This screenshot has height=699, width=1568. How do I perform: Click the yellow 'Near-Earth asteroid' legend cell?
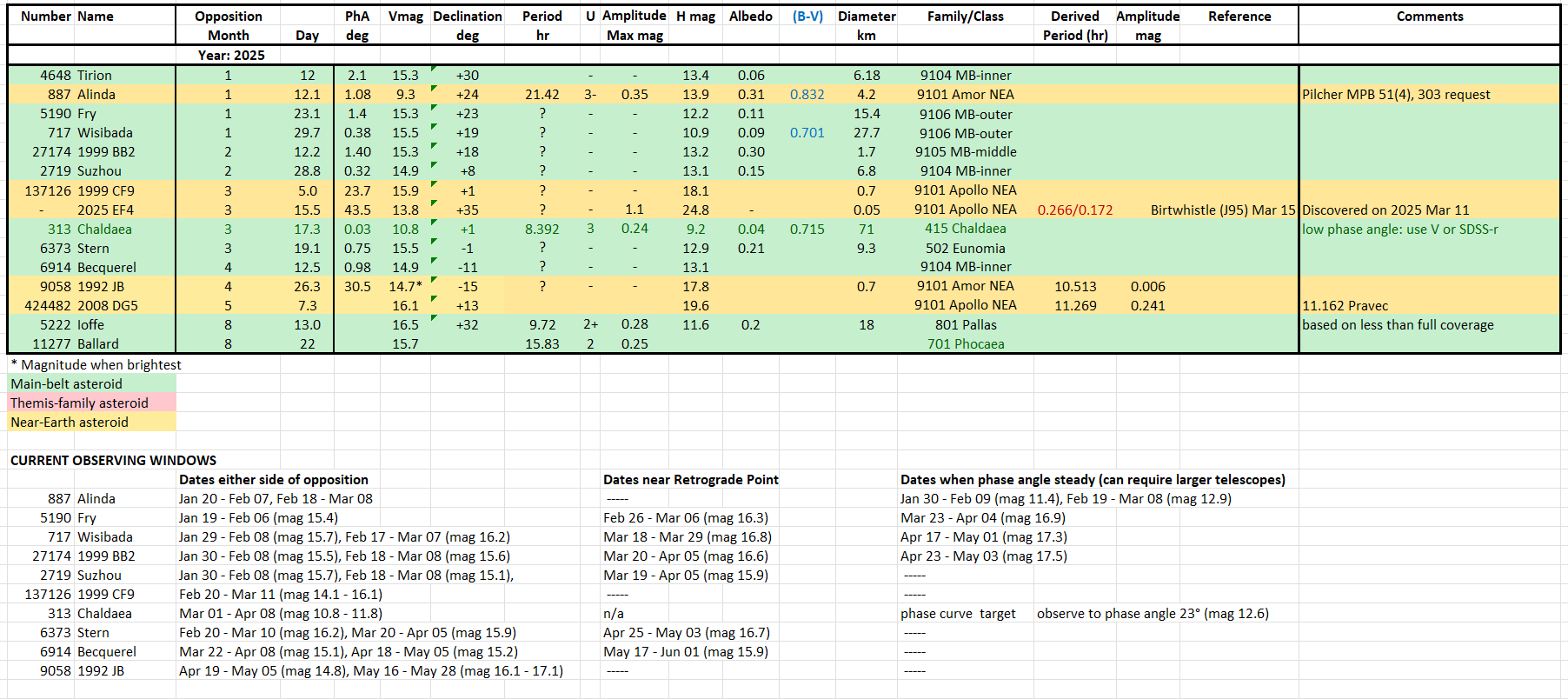click(92, 422)
